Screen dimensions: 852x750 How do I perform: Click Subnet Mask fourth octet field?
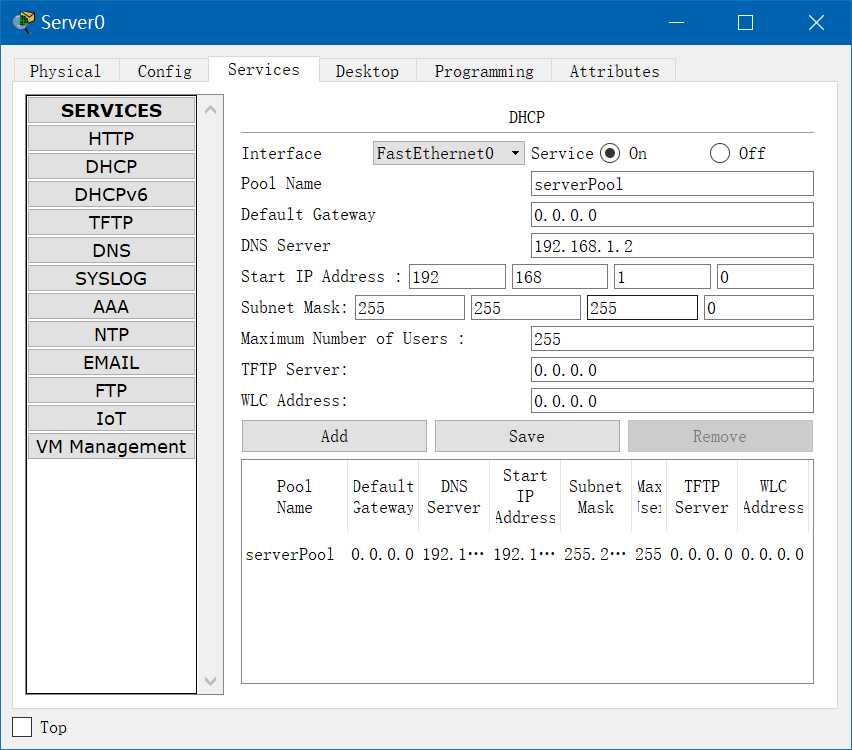(x=759, y=308)
